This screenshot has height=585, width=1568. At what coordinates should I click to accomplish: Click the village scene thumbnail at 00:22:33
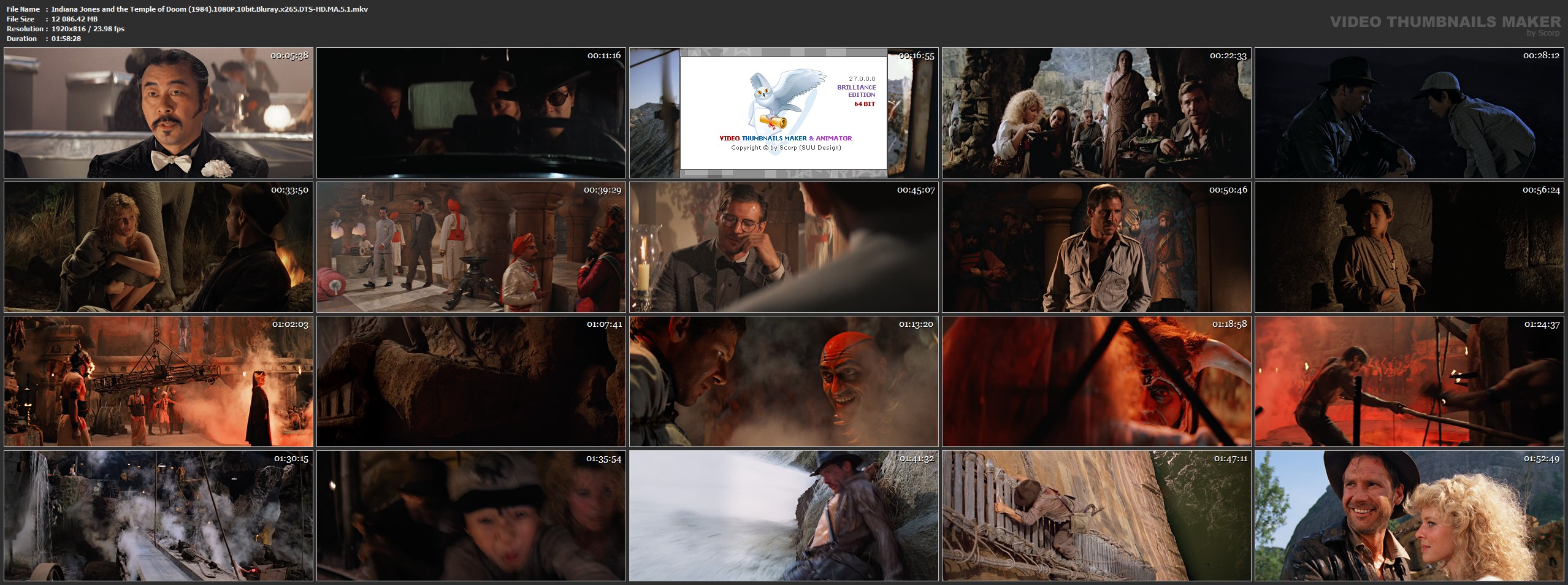1096,113
